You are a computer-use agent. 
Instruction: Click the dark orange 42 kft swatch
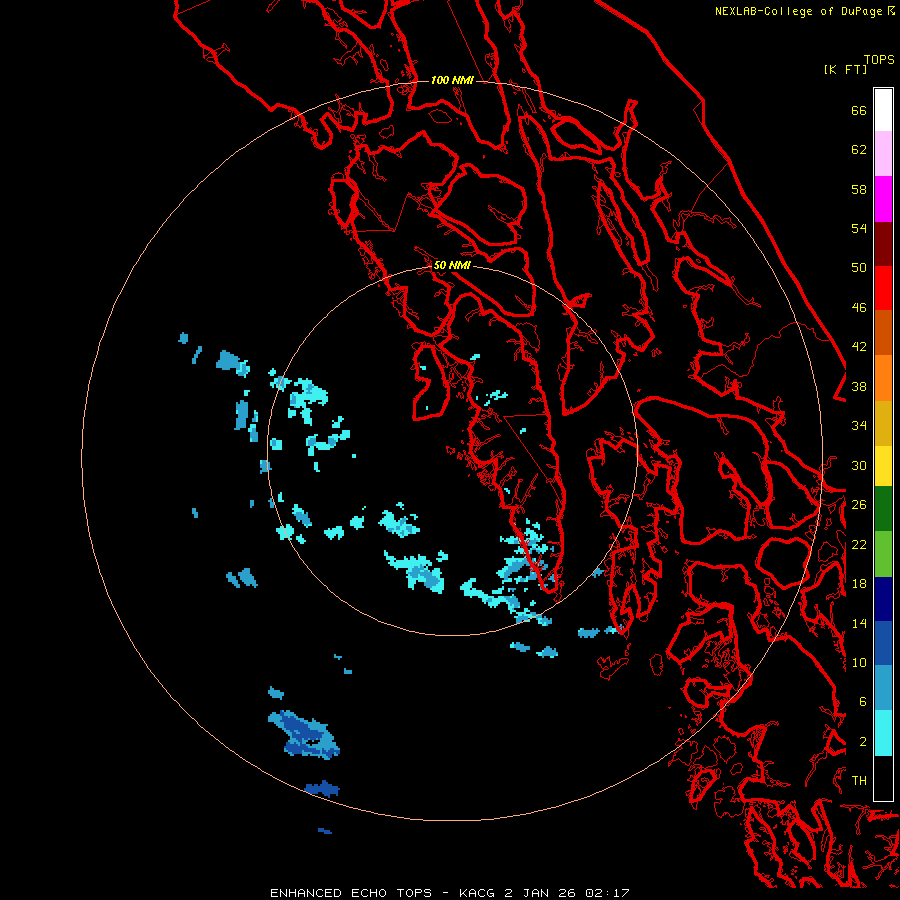click(883, 333)
